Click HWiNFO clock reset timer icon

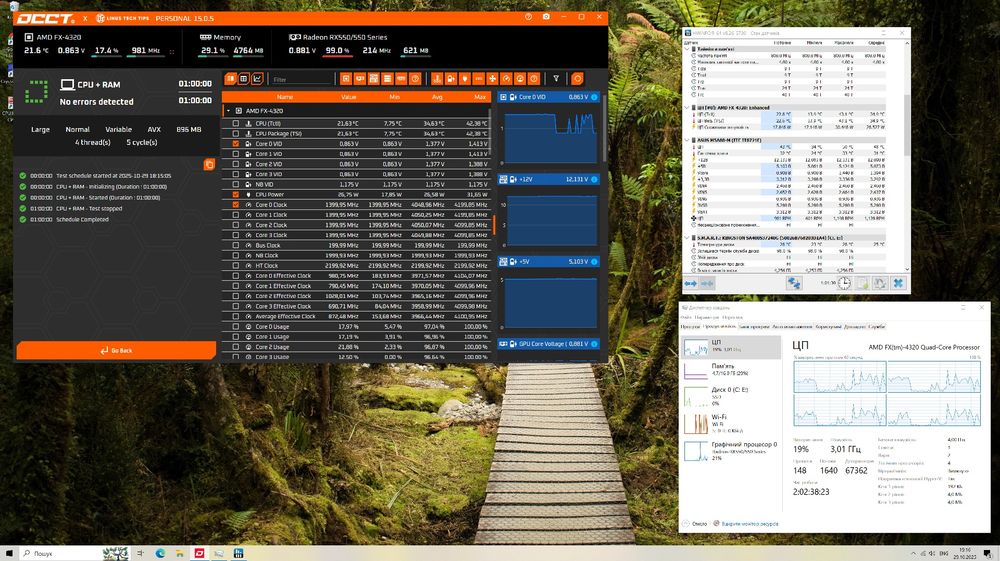click(844, 283)
